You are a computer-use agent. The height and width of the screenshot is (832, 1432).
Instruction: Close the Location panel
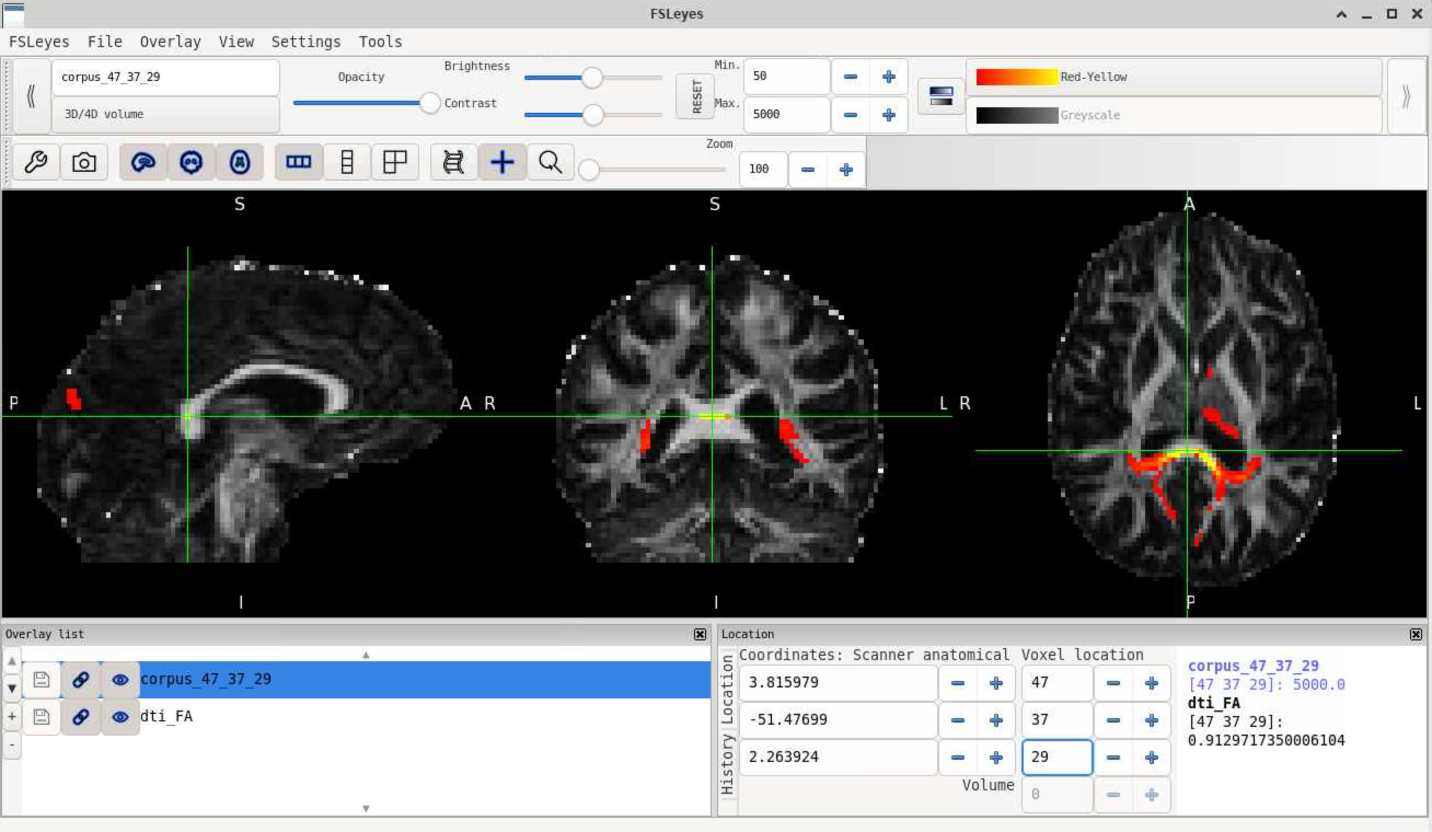coord(1416,634)
